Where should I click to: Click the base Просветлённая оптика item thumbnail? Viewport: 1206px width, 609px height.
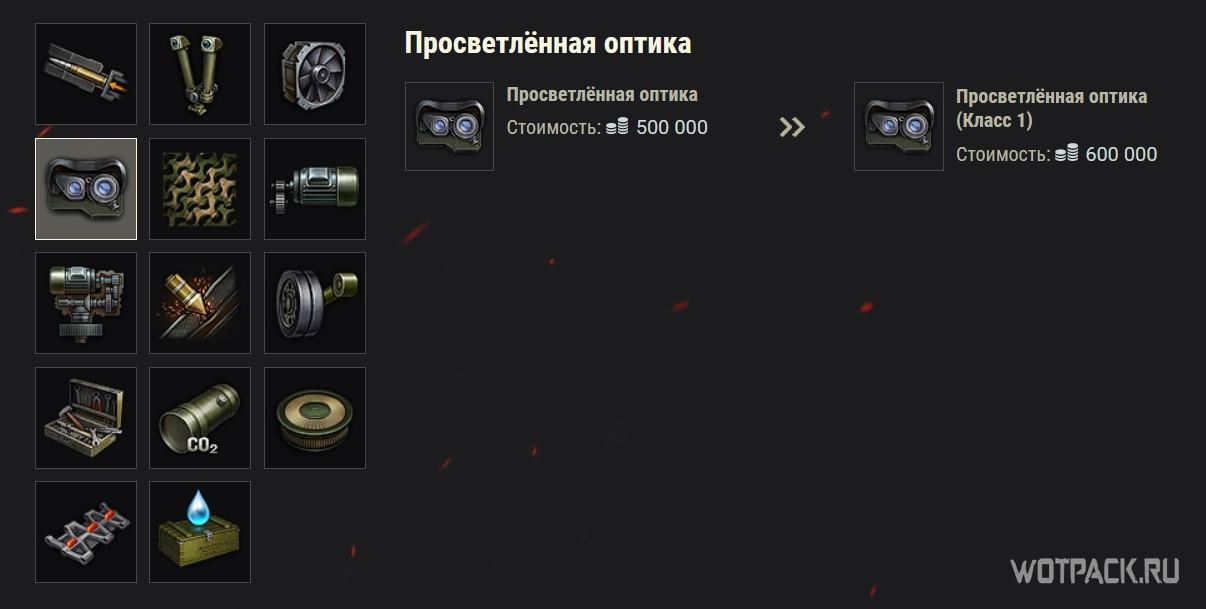pyautogui.click(x=449, y=126)
